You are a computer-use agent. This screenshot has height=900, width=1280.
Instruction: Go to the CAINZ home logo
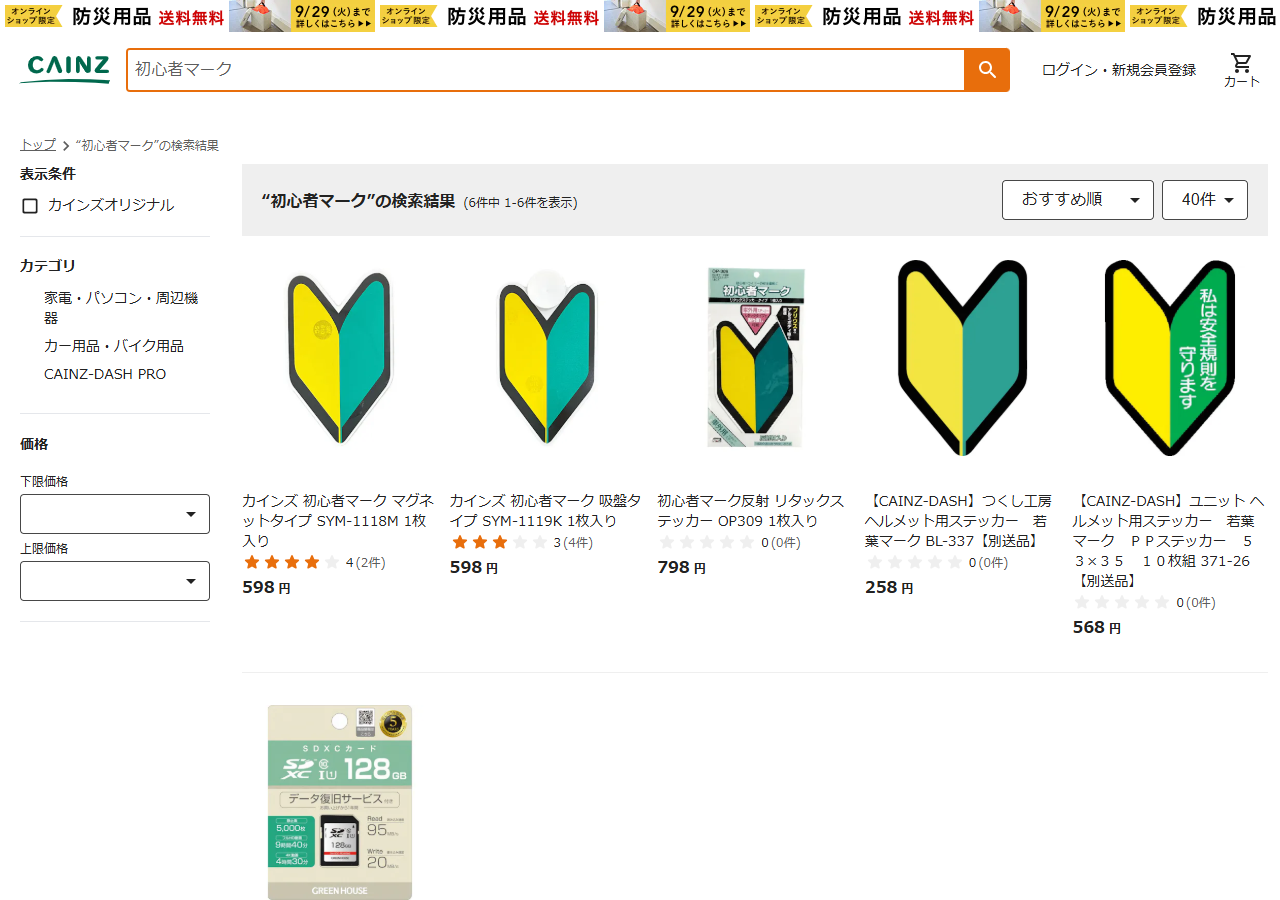65,69
